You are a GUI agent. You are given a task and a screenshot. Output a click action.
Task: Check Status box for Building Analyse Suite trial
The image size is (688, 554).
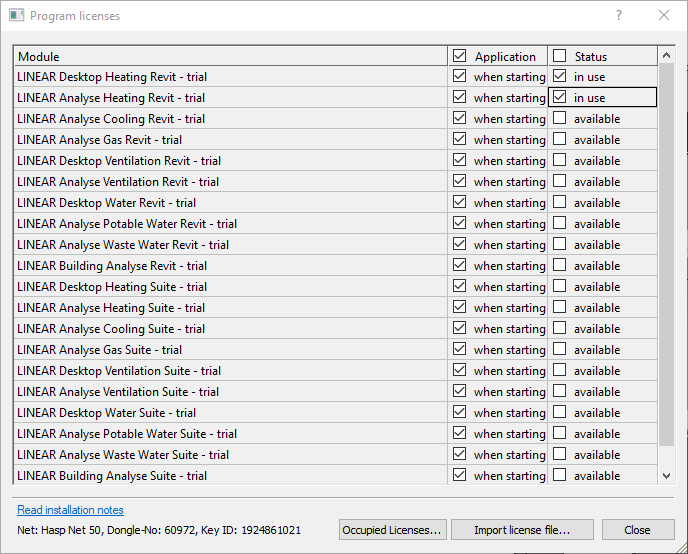(x=559, y=475)
